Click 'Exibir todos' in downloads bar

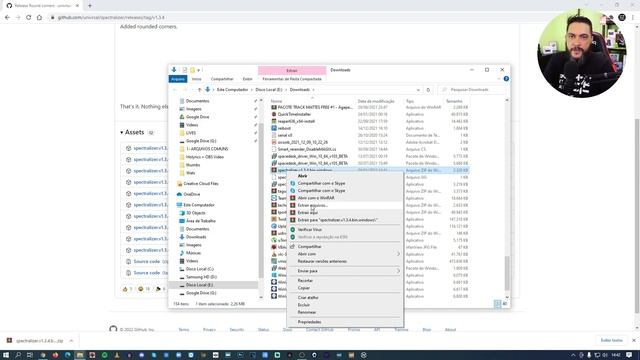(x=611, y=340)
